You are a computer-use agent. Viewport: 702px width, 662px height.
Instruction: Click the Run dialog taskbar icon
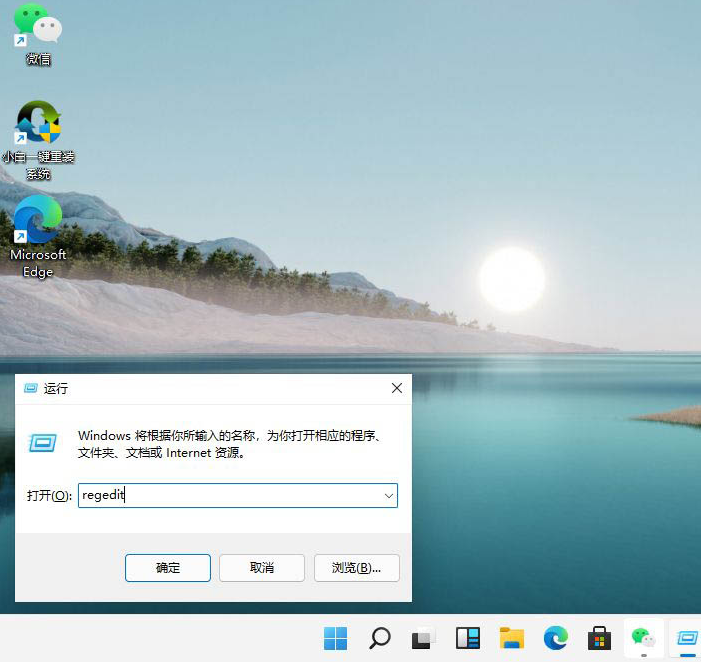687,637
